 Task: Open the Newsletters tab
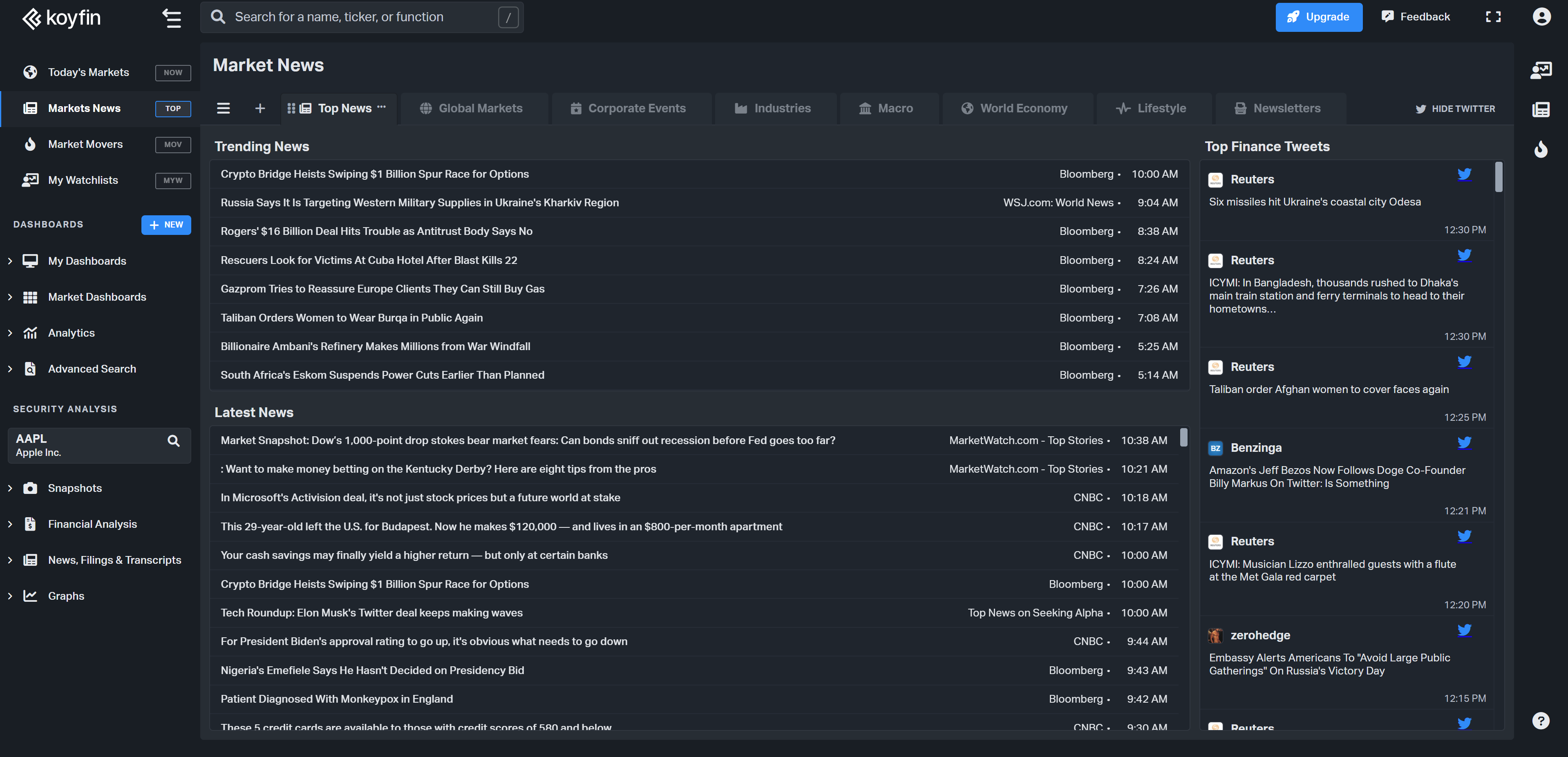[x=1281, y=108]
